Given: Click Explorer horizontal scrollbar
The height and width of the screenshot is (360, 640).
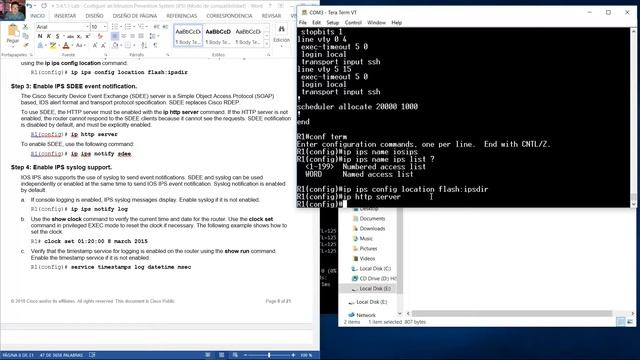Looking at the screenshot, I should [512, 313].
